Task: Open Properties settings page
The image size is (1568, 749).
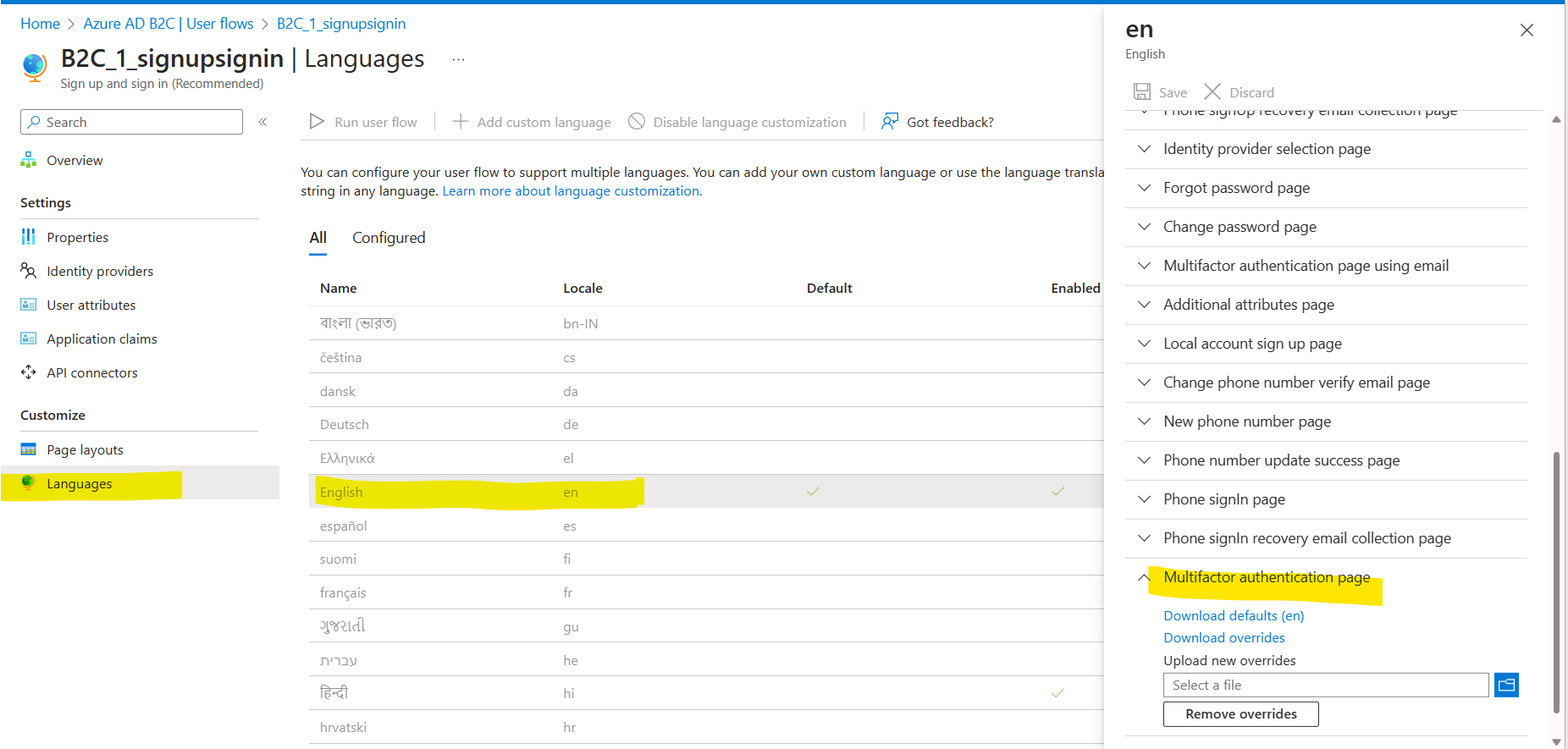Action: click(x=78, y=237)
